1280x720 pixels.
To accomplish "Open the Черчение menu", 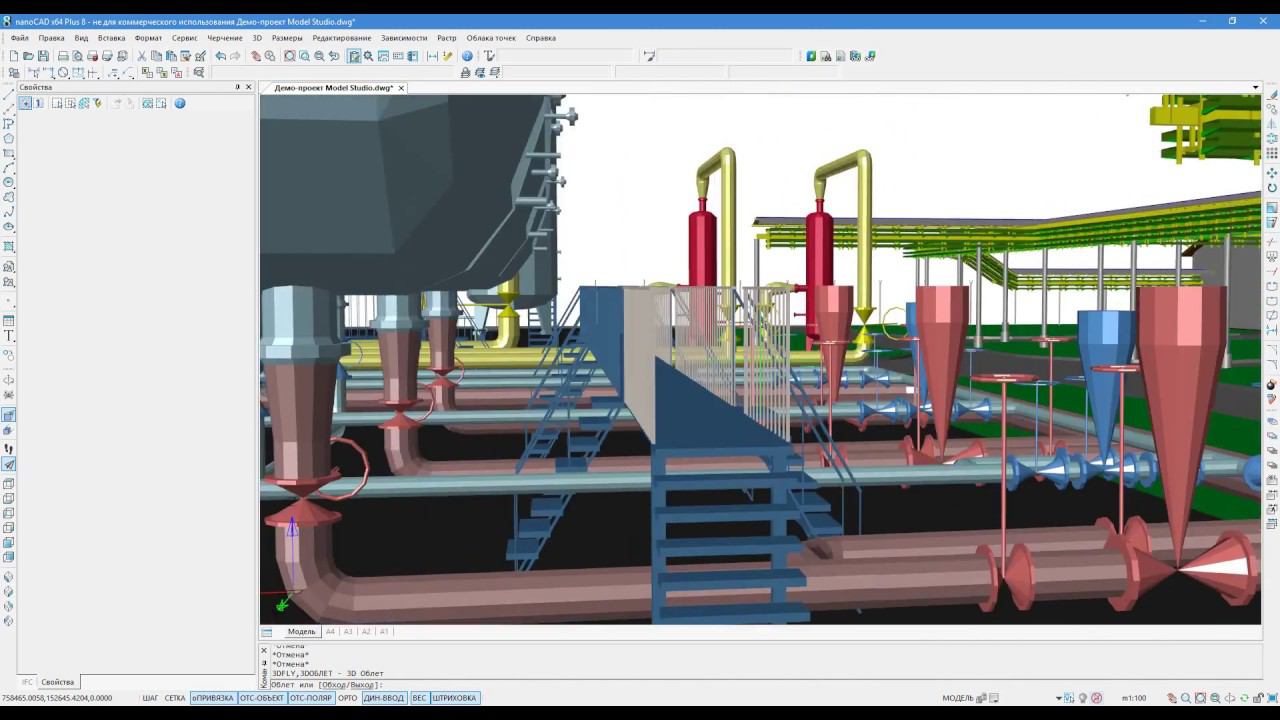I will click(224, 38).
